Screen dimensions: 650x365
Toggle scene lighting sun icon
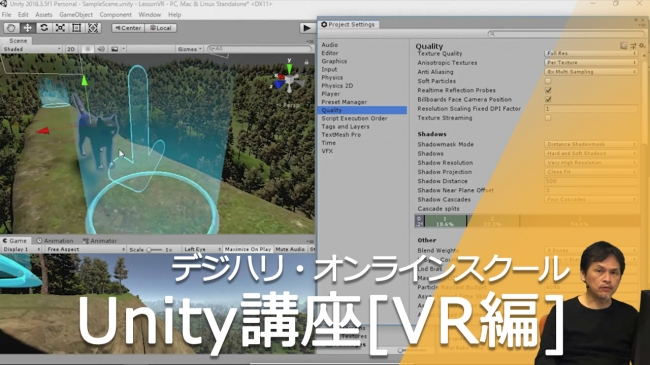[x=87, y=49]
